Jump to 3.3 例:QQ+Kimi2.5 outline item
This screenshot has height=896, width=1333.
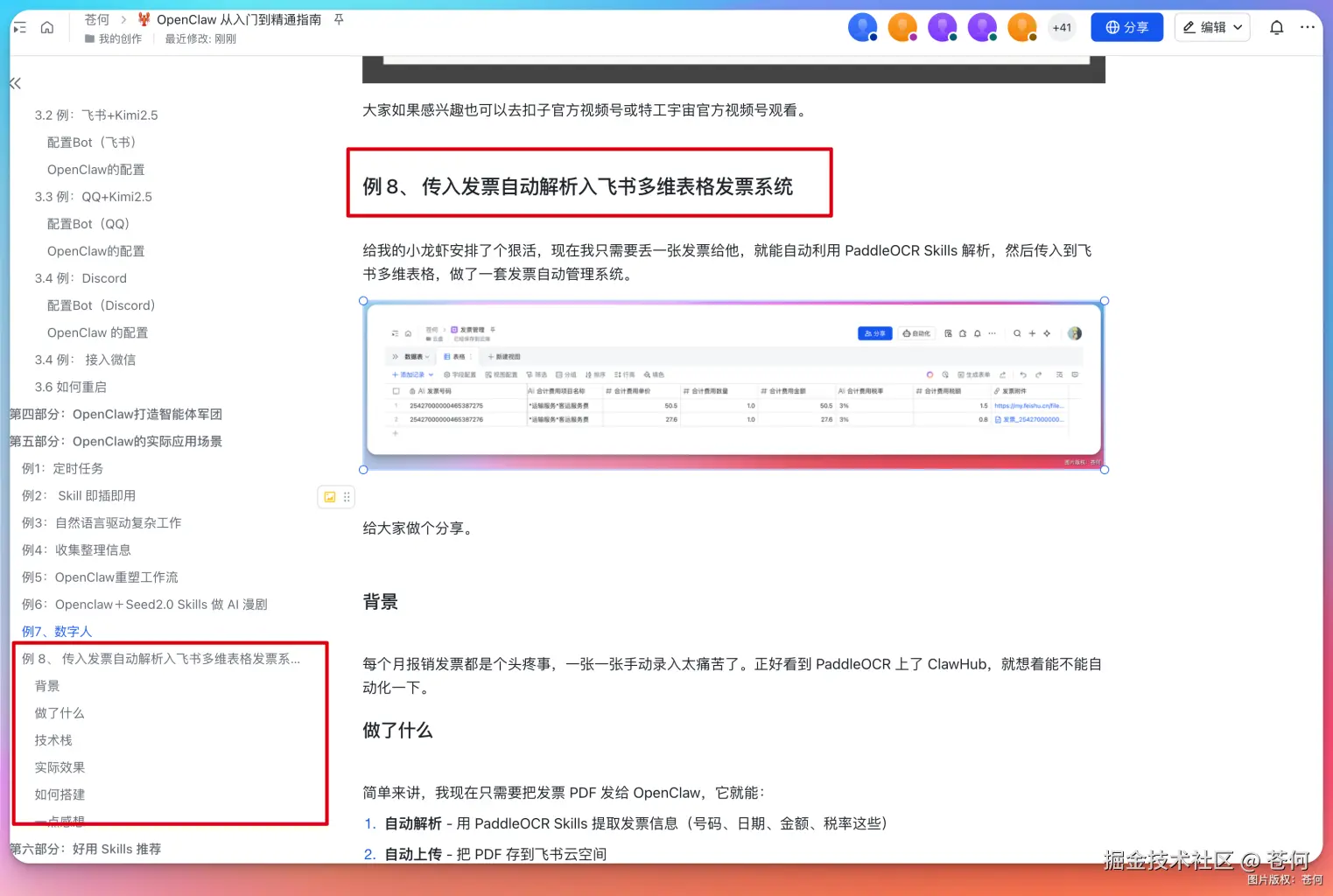pos(94,197)
